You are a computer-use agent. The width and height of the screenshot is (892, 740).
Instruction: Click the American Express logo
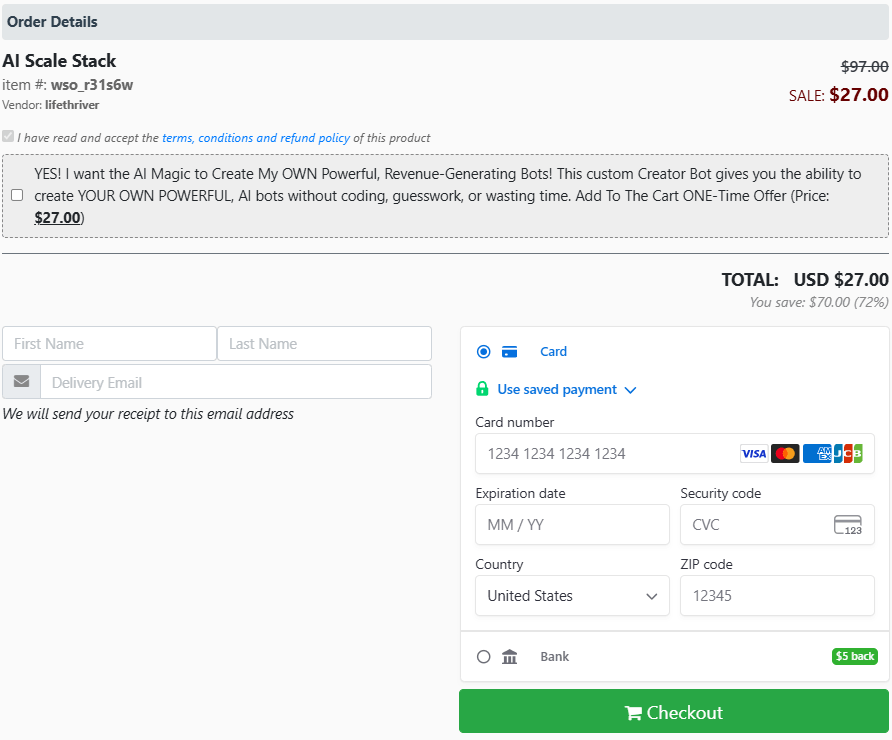pos(817,453)
